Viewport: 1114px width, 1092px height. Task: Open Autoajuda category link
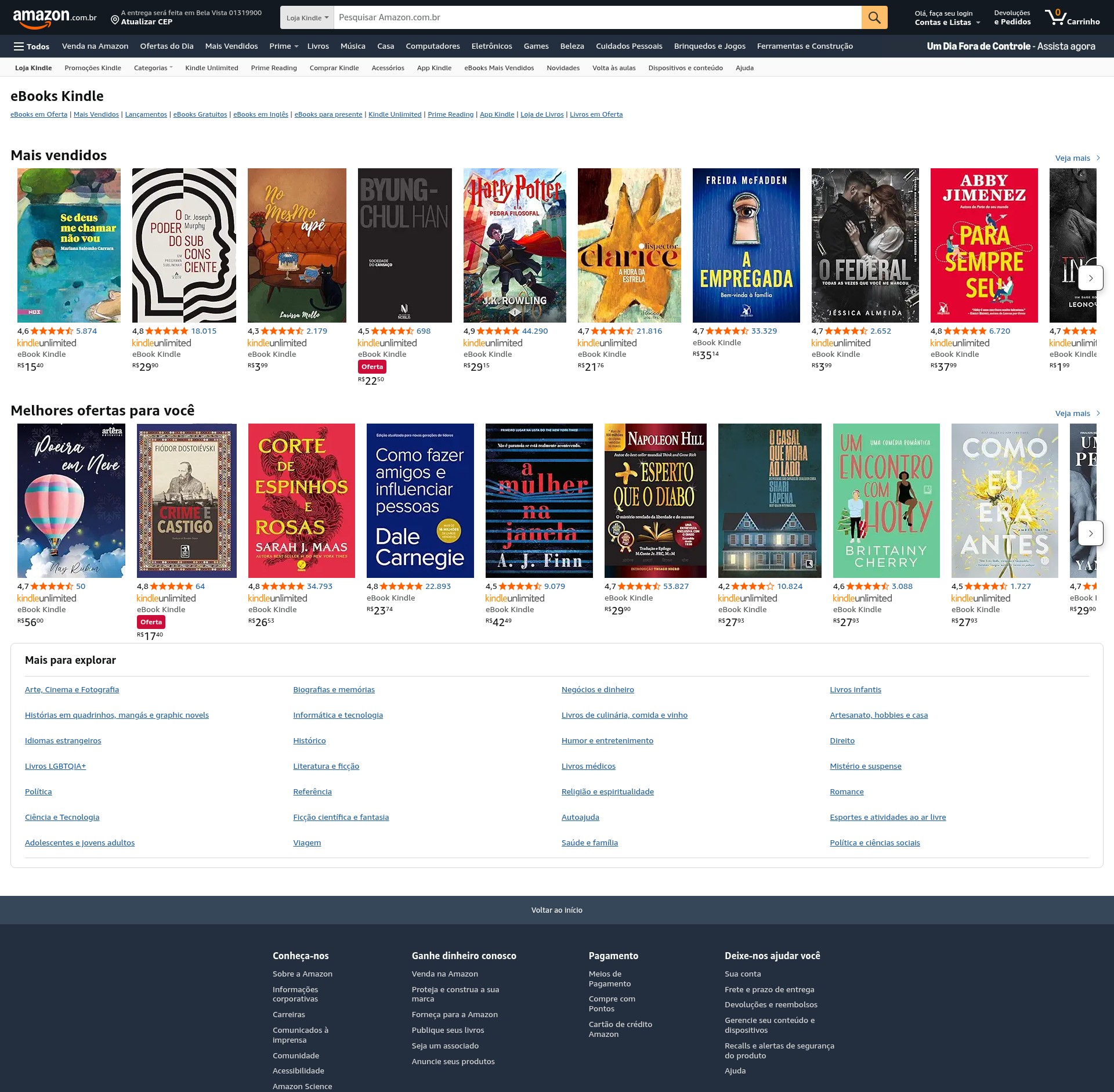580,817
